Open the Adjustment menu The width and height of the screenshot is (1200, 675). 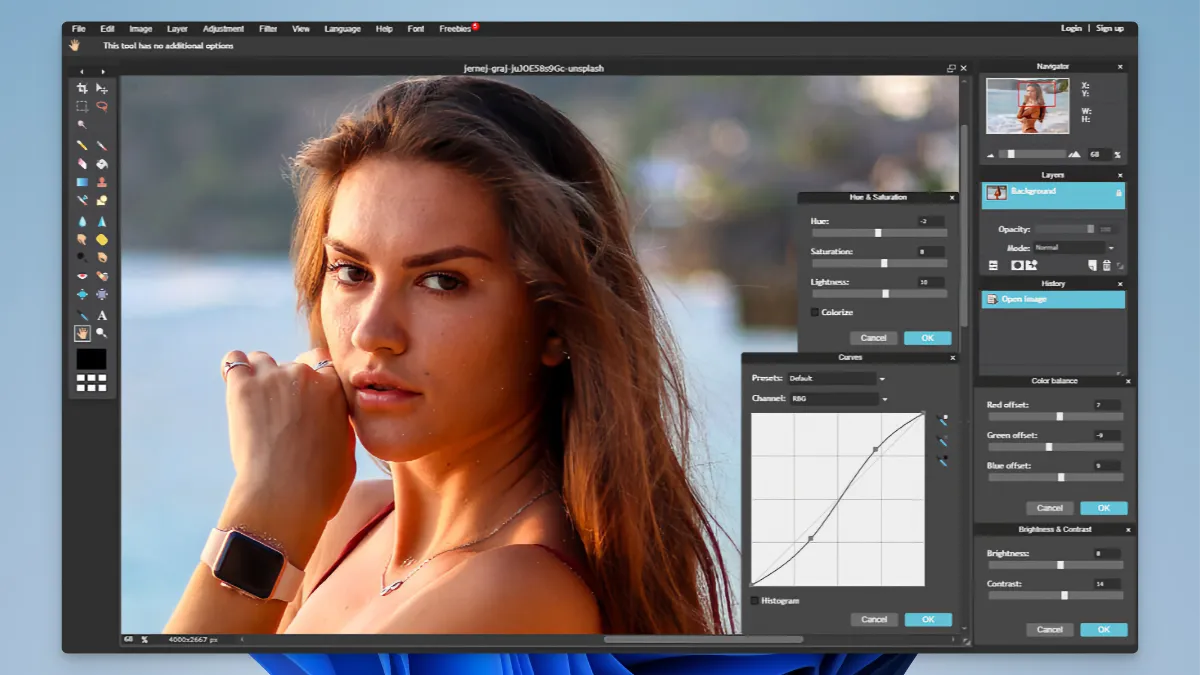(223, 29)
